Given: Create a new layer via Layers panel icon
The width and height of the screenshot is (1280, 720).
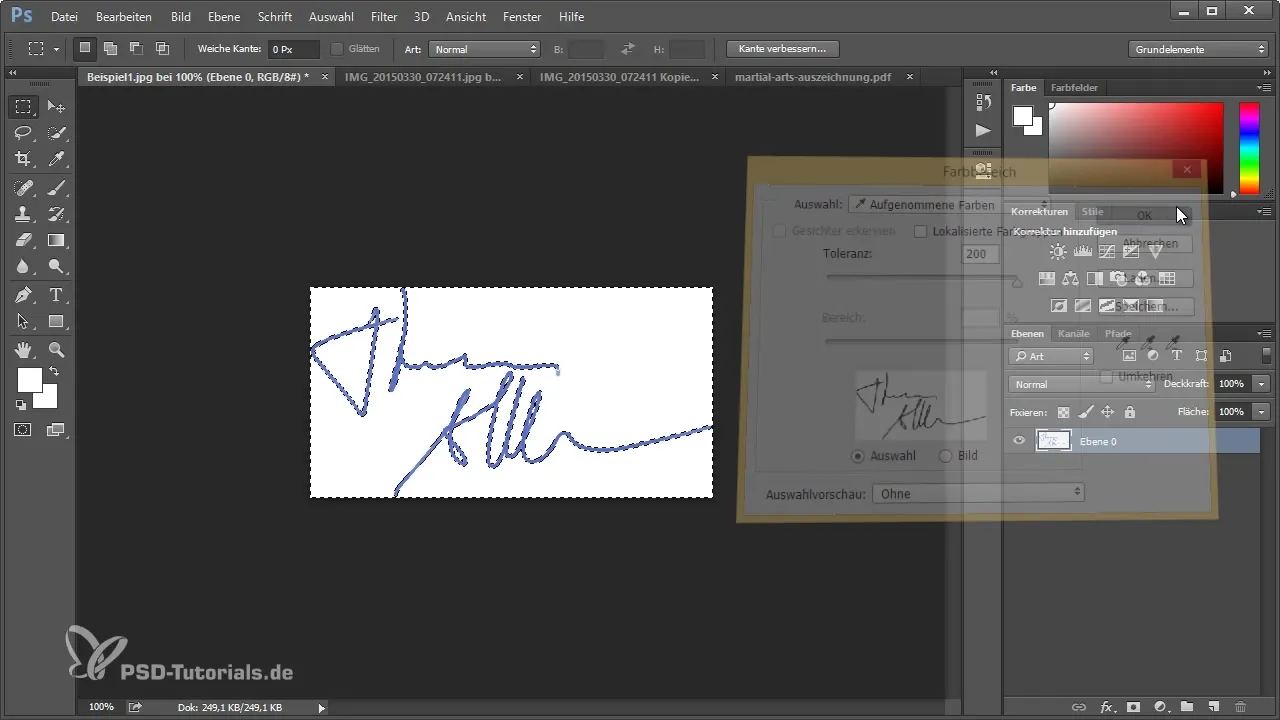Looking at the screenshot, I should (1213, 707).
